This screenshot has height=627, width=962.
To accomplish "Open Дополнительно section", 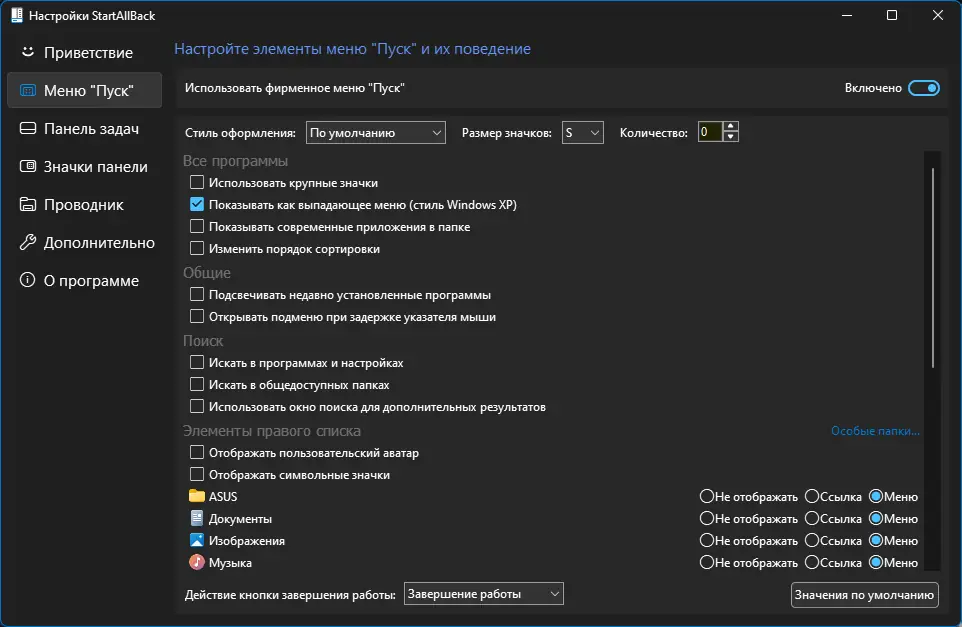I will [x=85, y=242].
